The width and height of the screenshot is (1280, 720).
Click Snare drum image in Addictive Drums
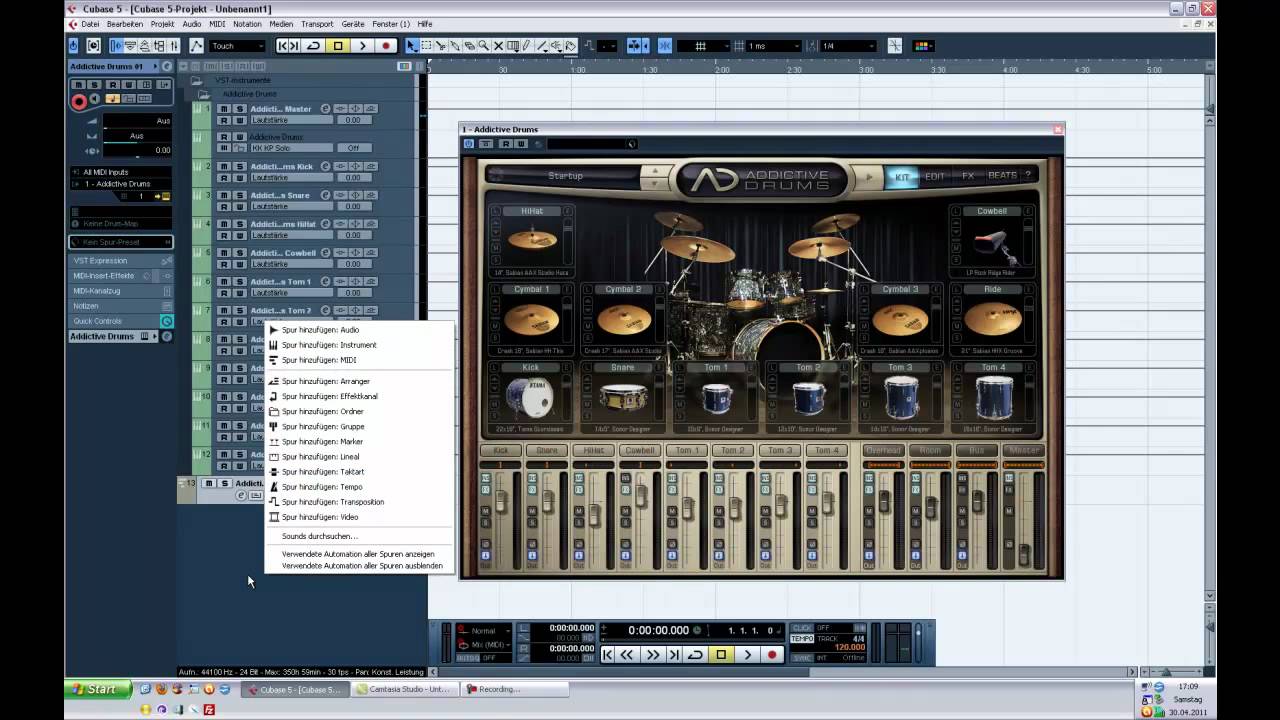(x=622, y=397)
